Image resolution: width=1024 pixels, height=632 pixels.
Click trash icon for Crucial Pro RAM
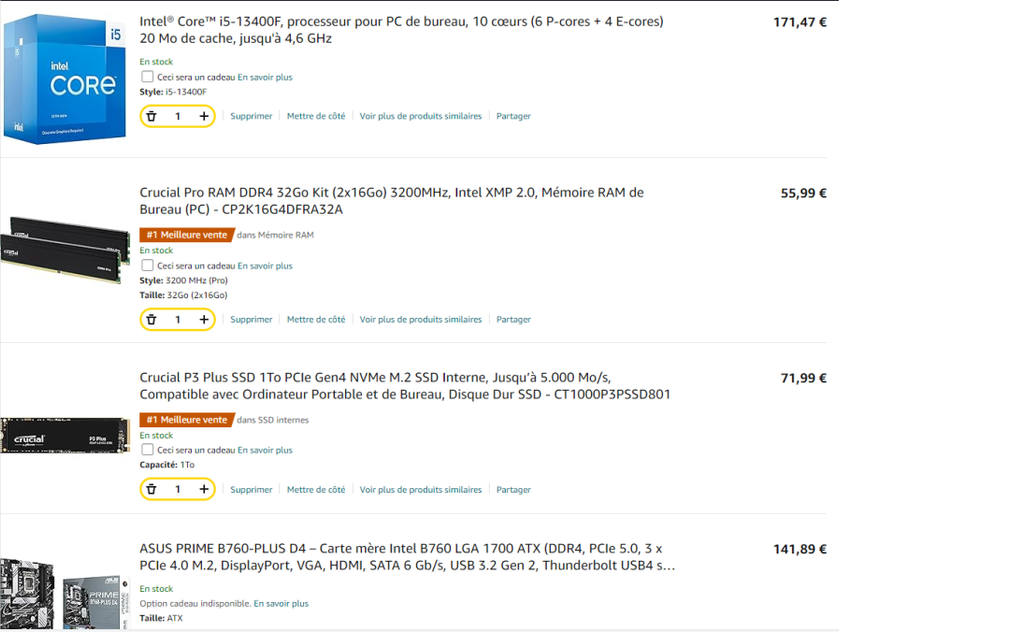[x=152, y=320]
